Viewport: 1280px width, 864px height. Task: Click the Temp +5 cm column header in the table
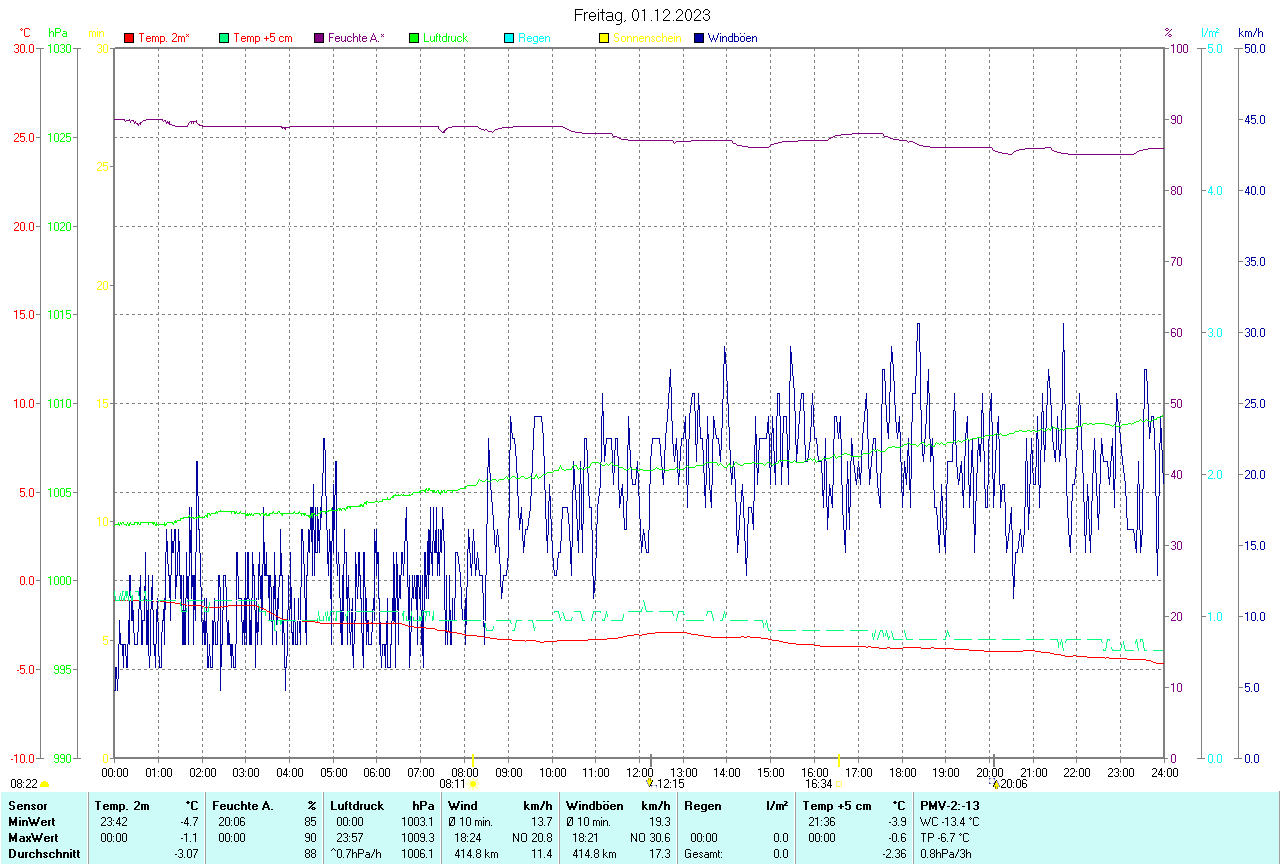[837, 806]
